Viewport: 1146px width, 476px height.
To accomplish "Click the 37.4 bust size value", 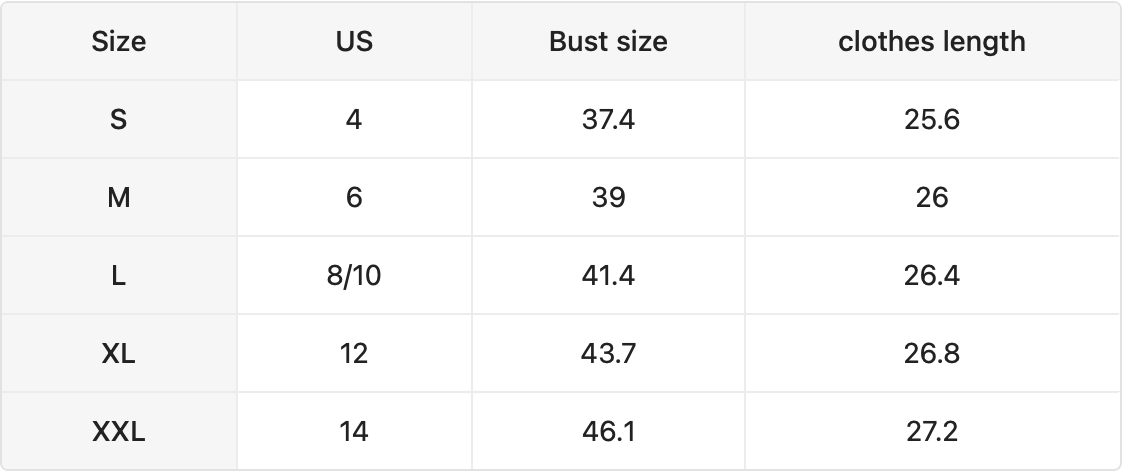I will tap(608, 119).
